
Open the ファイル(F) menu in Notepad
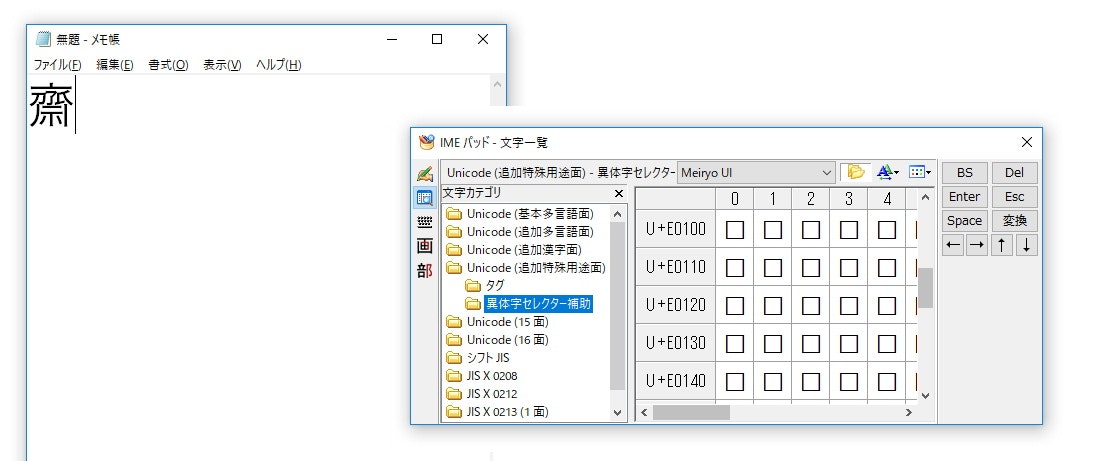(58, 65)
